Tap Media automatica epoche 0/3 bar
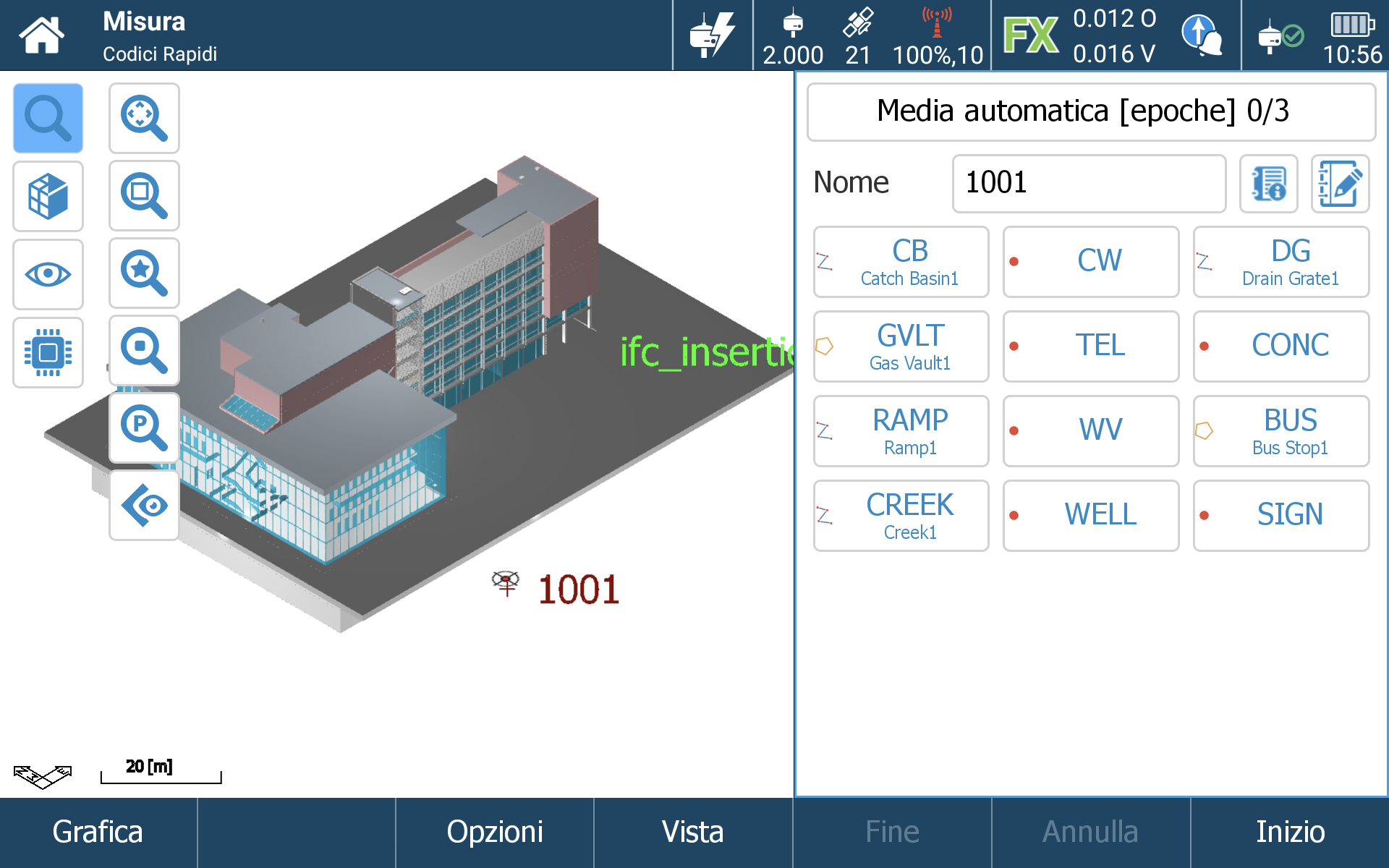This screenshot has height=868, width=1389. click(1091, 112)
